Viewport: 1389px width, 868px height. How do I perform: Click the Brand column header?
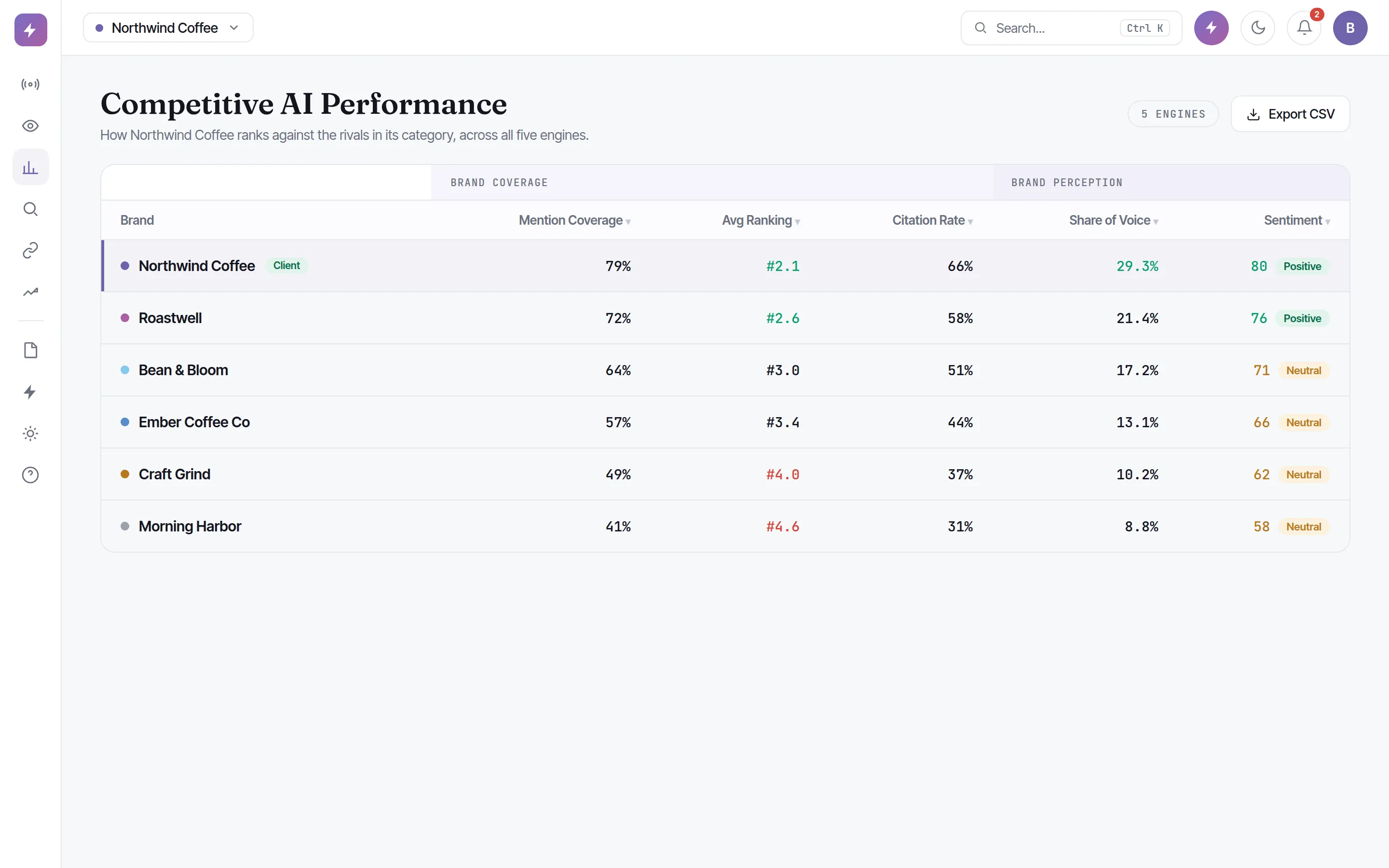pos(137,220)
